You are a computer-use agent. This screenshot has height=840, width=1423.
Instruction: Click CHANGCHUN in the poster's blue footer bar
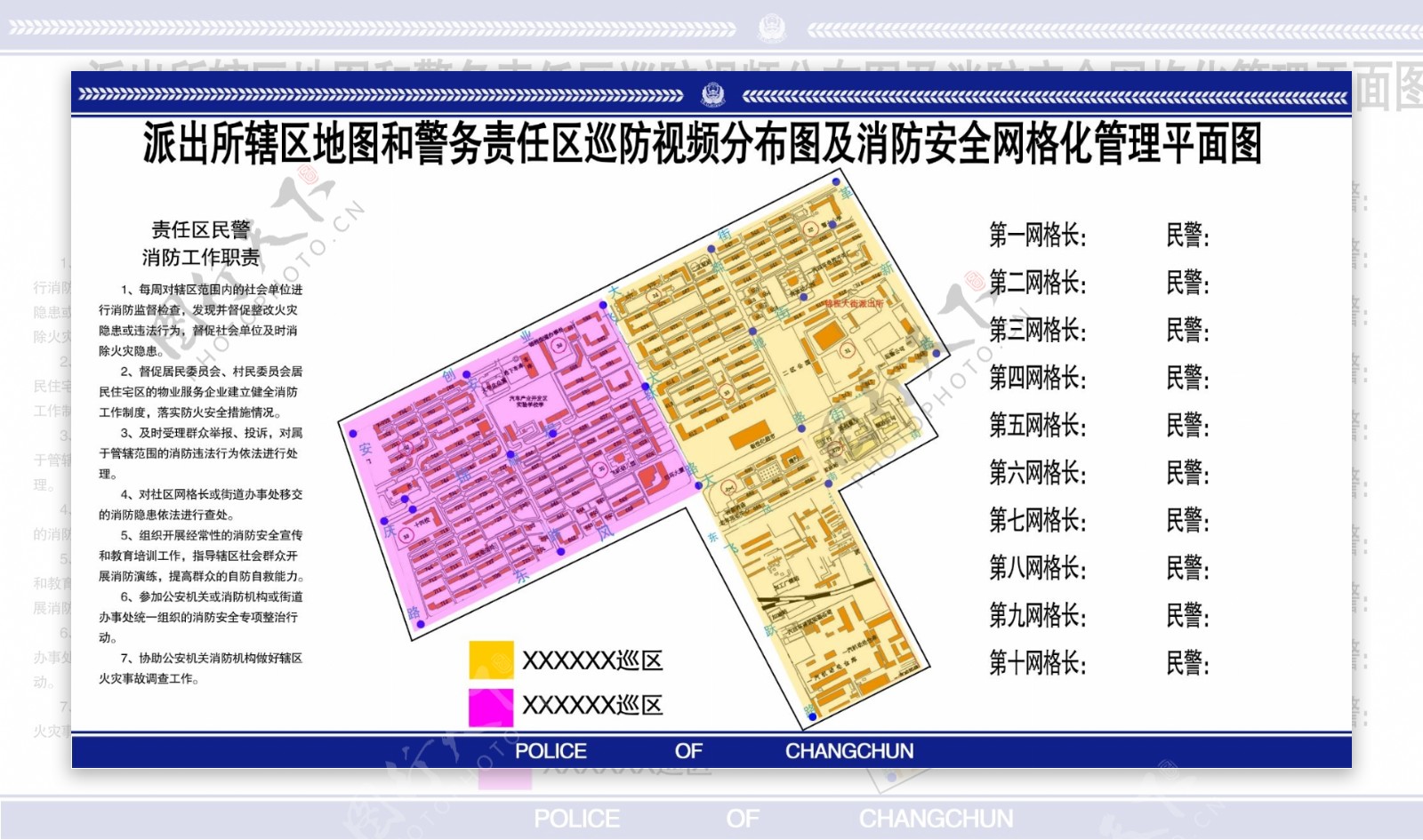849,751
